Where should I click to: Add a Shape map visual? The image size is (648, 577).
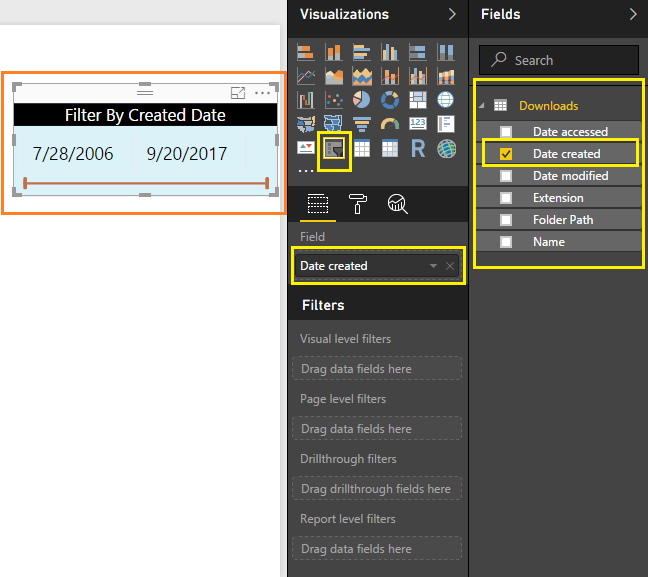click(334, 124)
